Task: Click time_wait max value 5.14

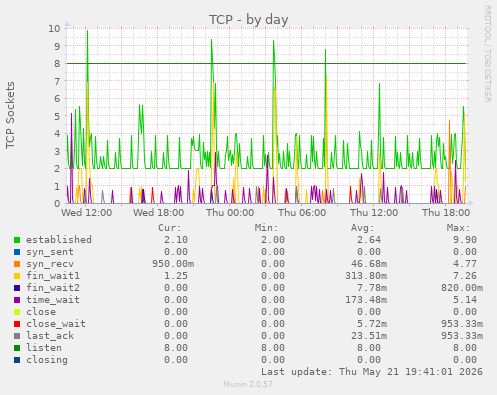Action: (x=465, y=300)
